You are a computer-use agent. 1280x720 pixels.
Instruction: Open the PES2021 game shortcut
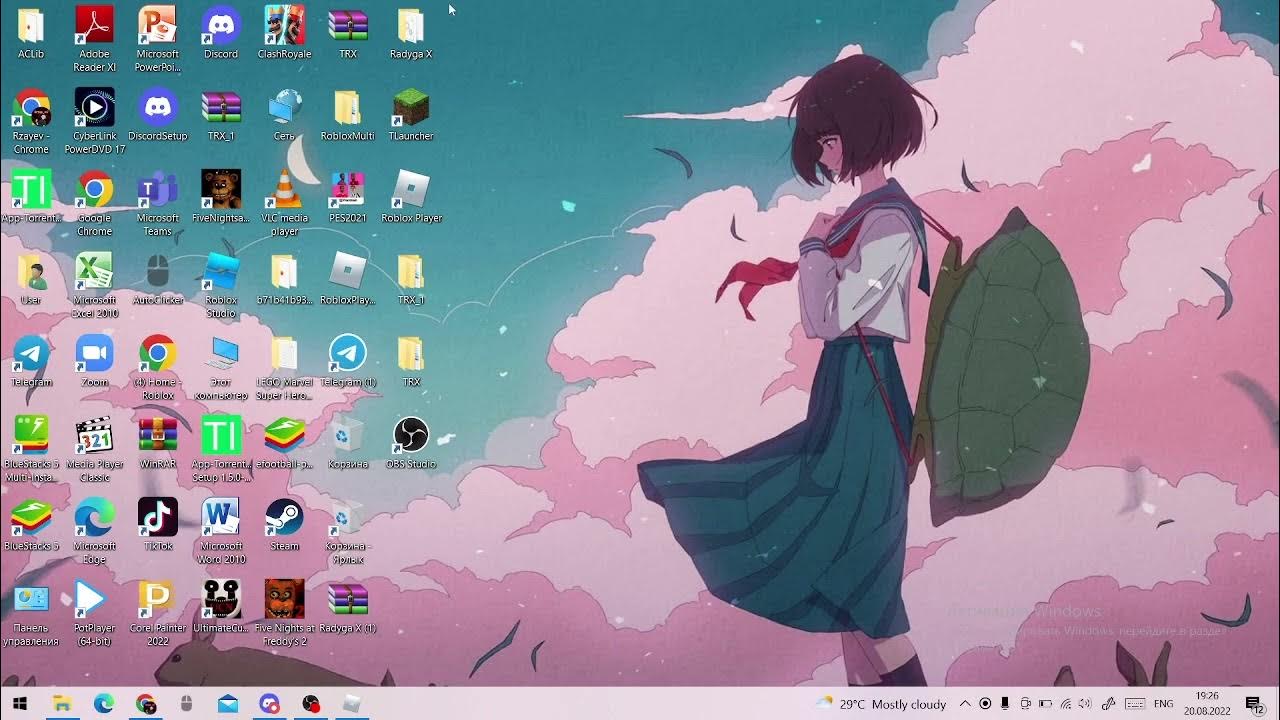pyautogui.click(x=348, y=197)
